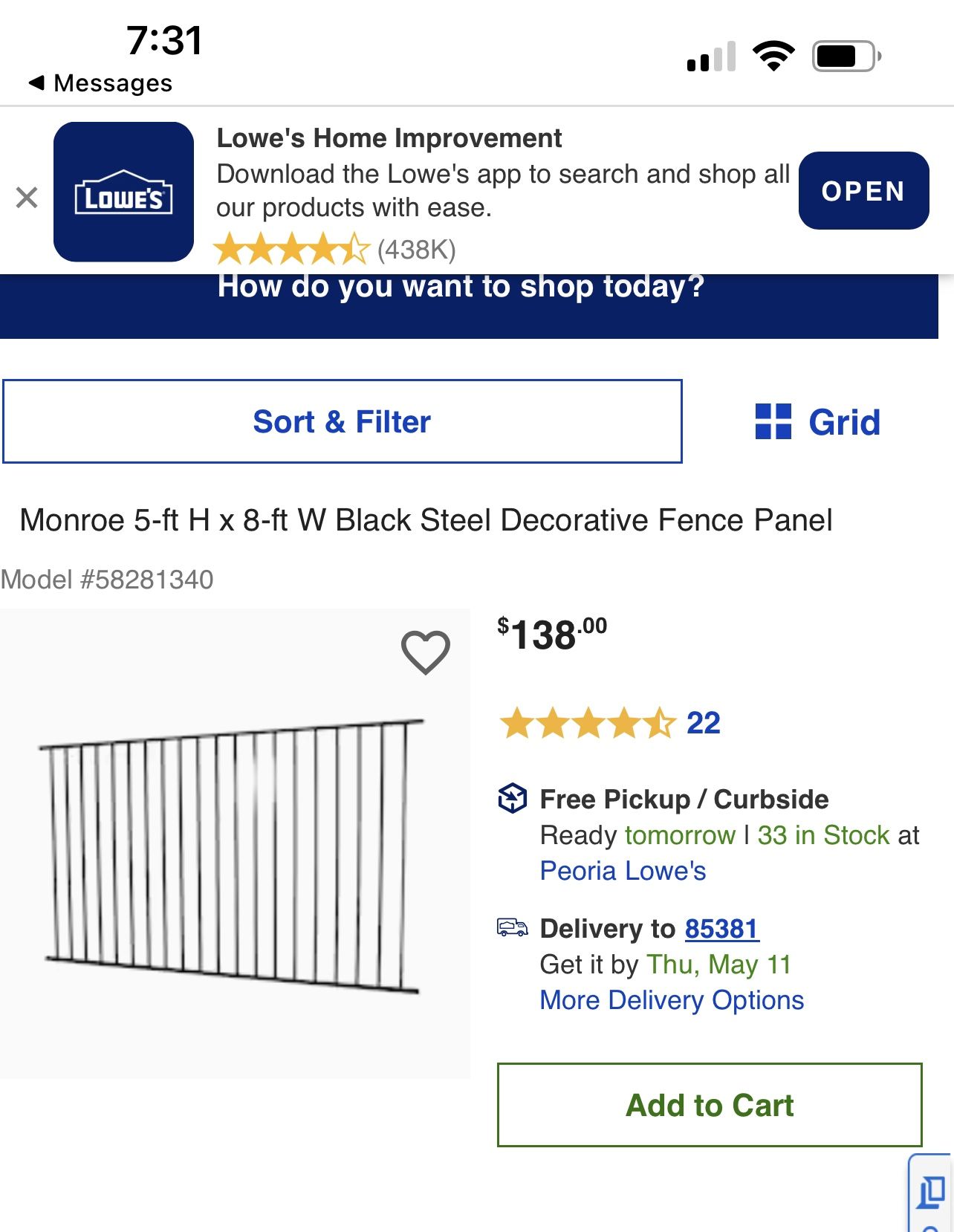The height and width of the screenshot is (1232, 954).
Task: Tap the Wi-Fi status icon
Action: [x=773, y=56]
